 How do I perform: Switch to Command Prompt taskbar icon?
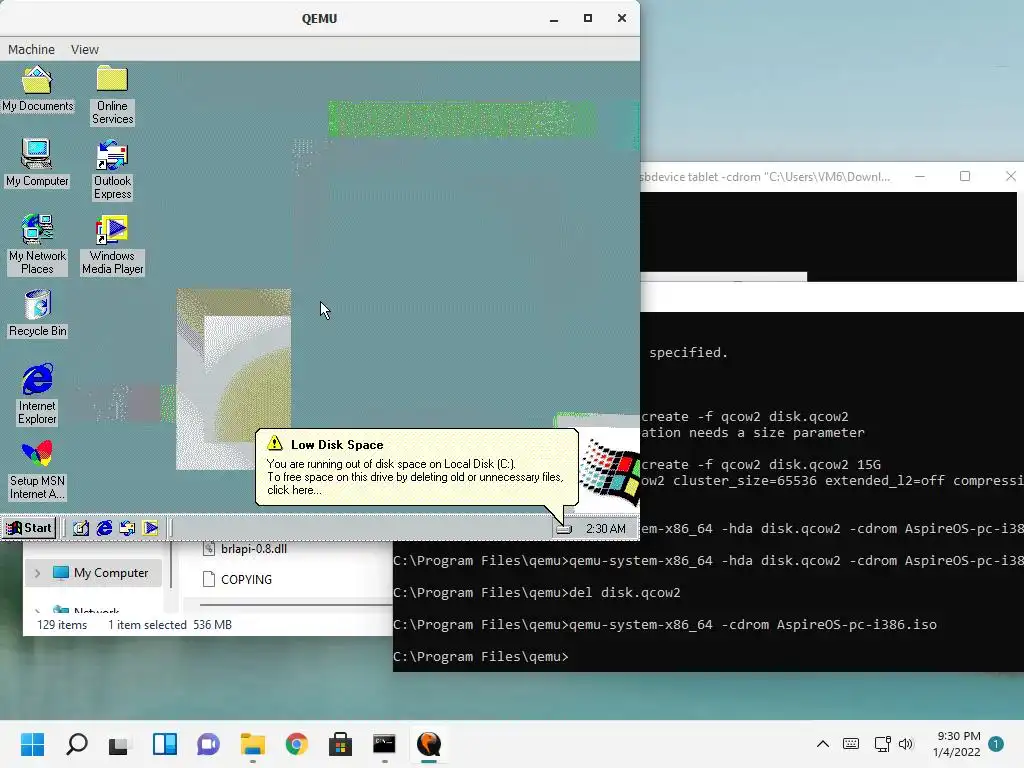[x=385, y=744]
